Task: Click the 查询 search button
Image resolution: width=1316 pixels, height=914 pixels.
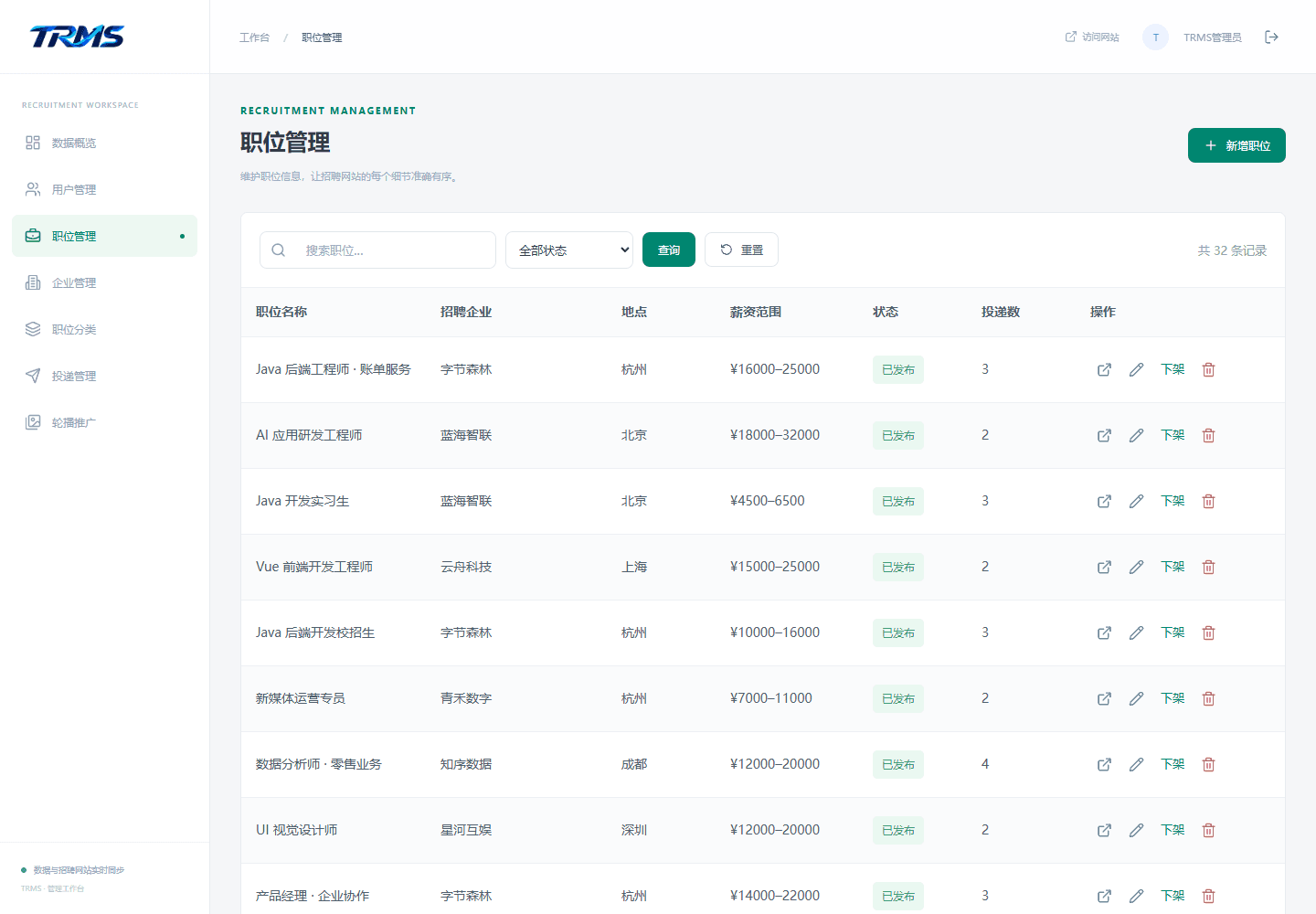Action: [669, 250]
